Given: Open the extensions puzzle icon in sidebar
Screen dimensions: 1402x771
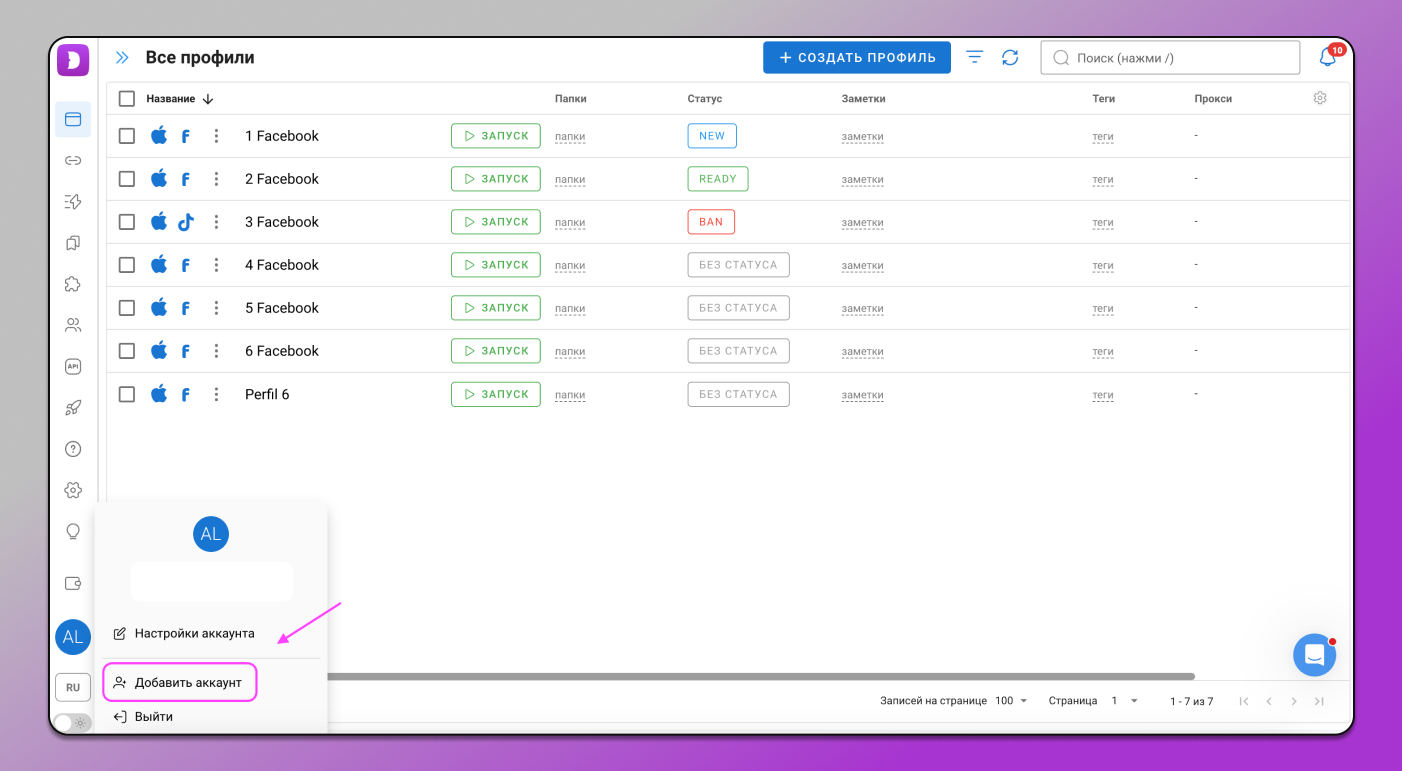Looking at the screenshot, I should click(73, 284).
